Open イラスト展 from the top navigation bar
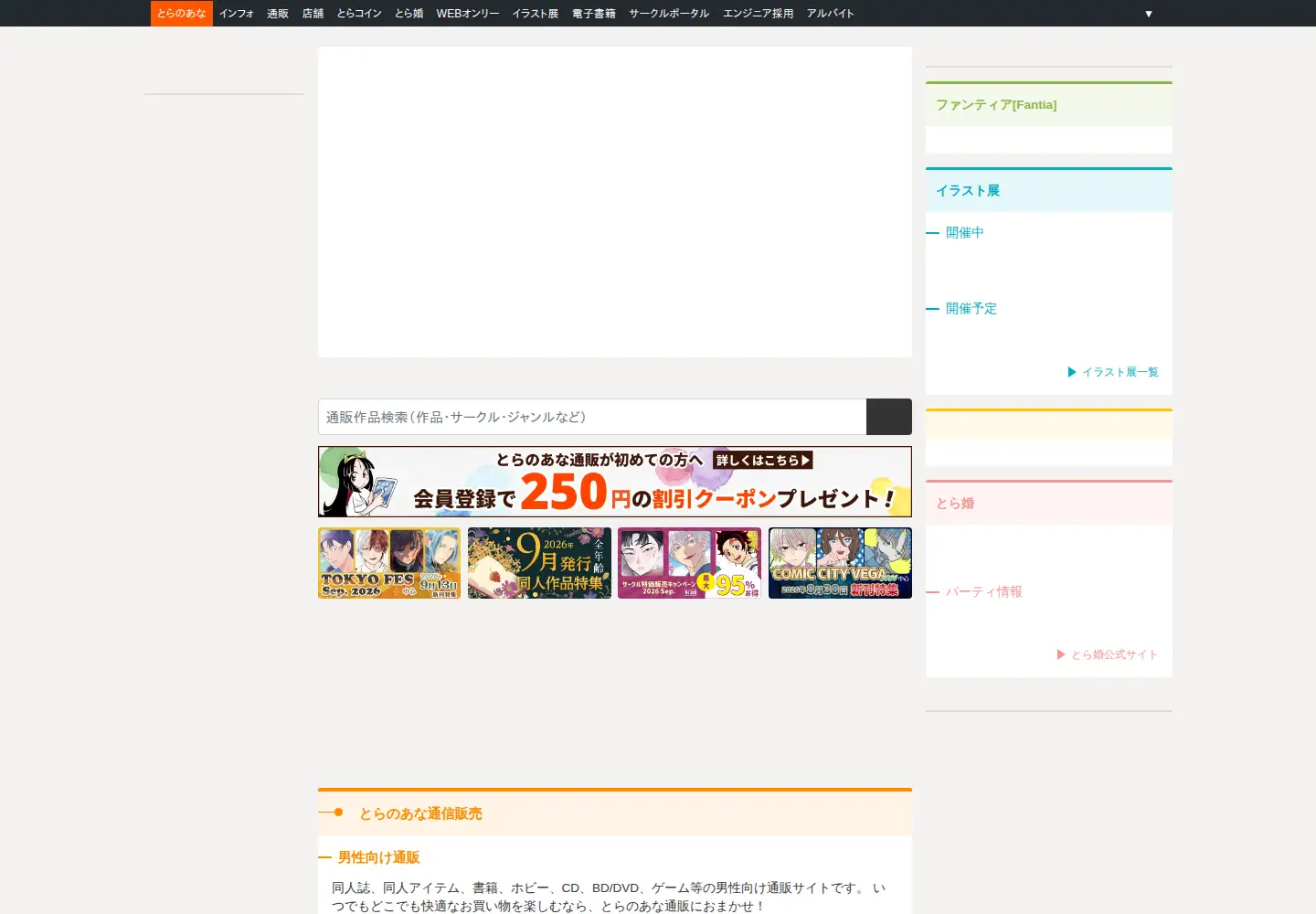 click(x=536, y=14)
